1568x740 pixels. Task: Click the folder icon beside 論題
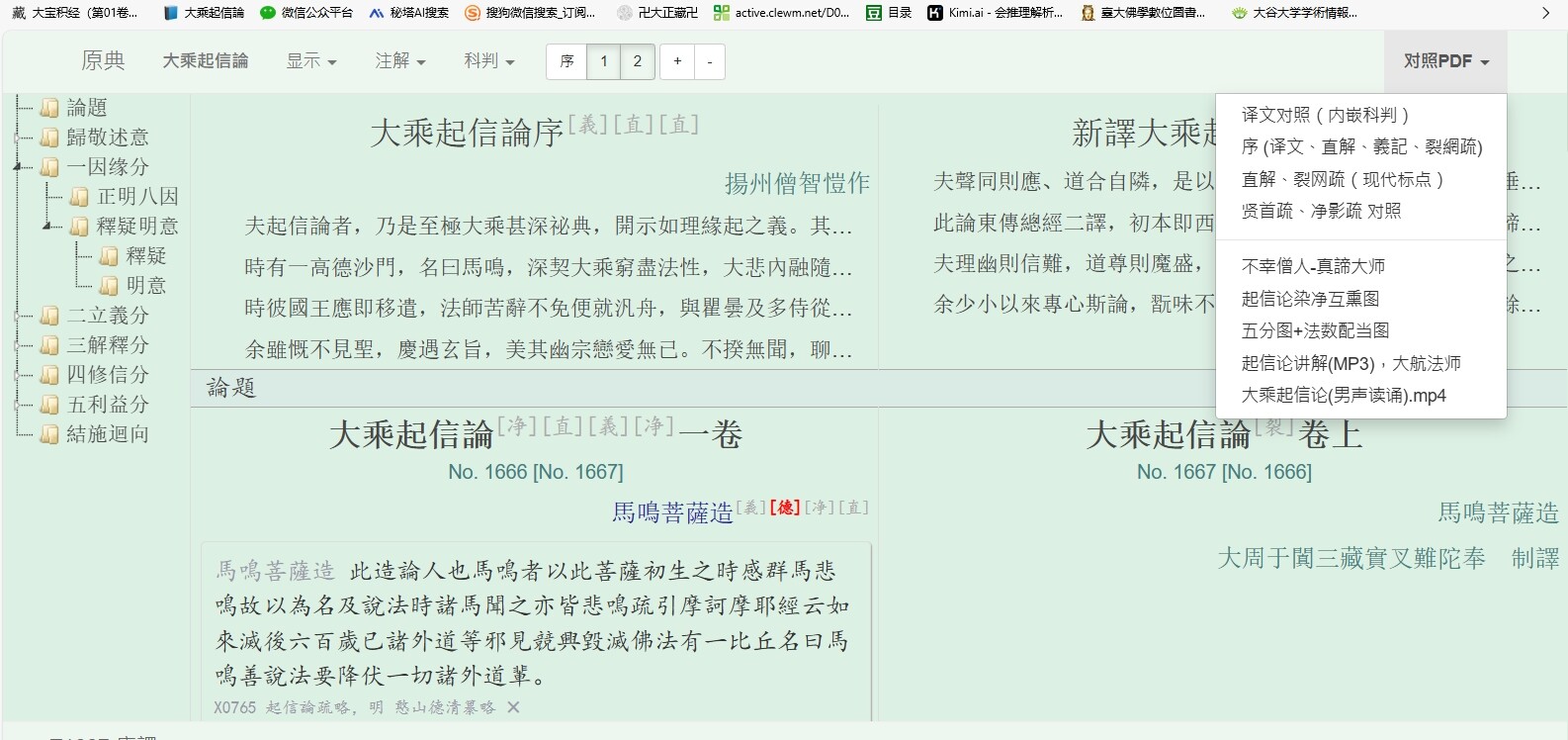[x=49, y=108]
